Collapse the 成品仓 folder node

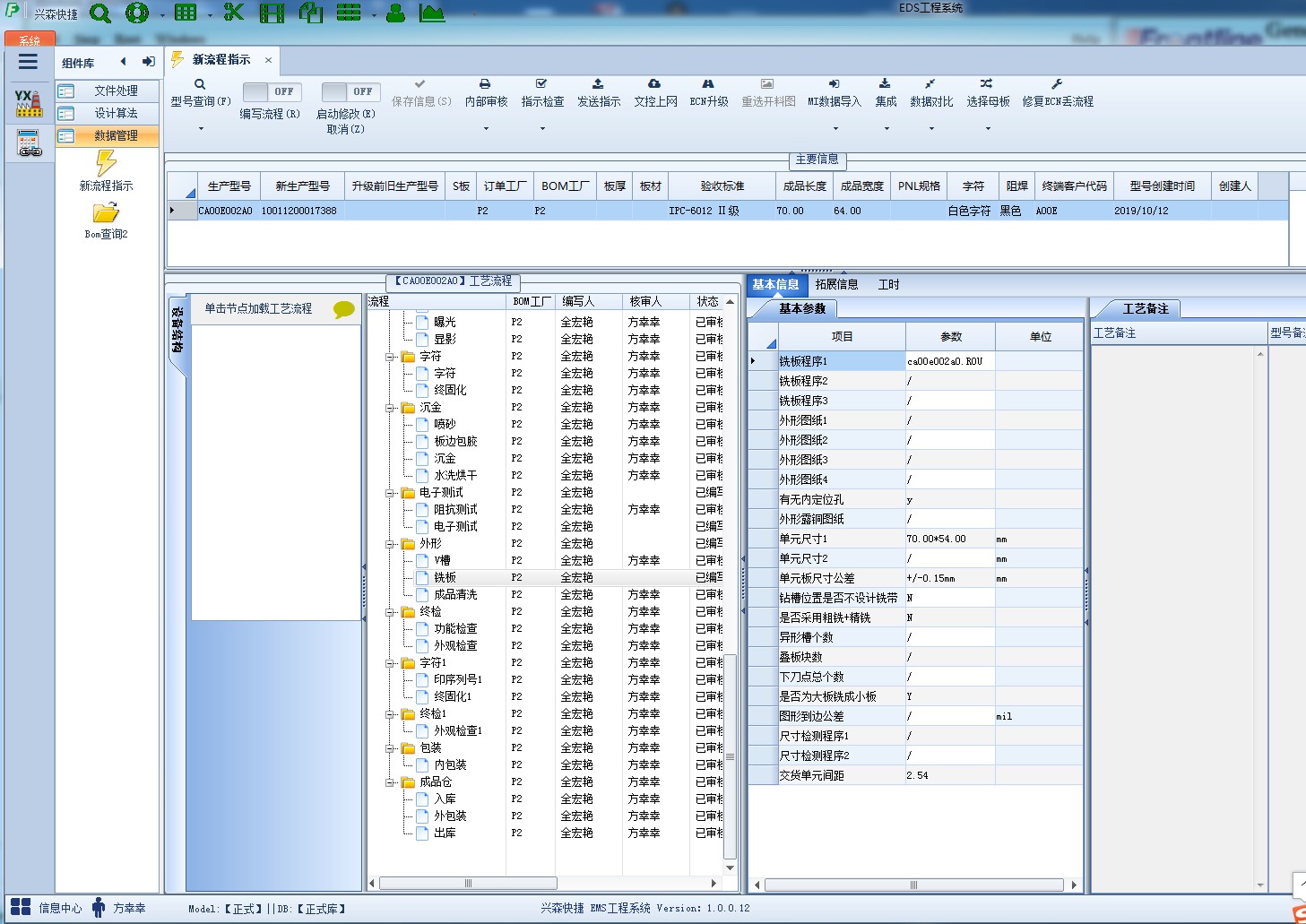coord(390,782)
